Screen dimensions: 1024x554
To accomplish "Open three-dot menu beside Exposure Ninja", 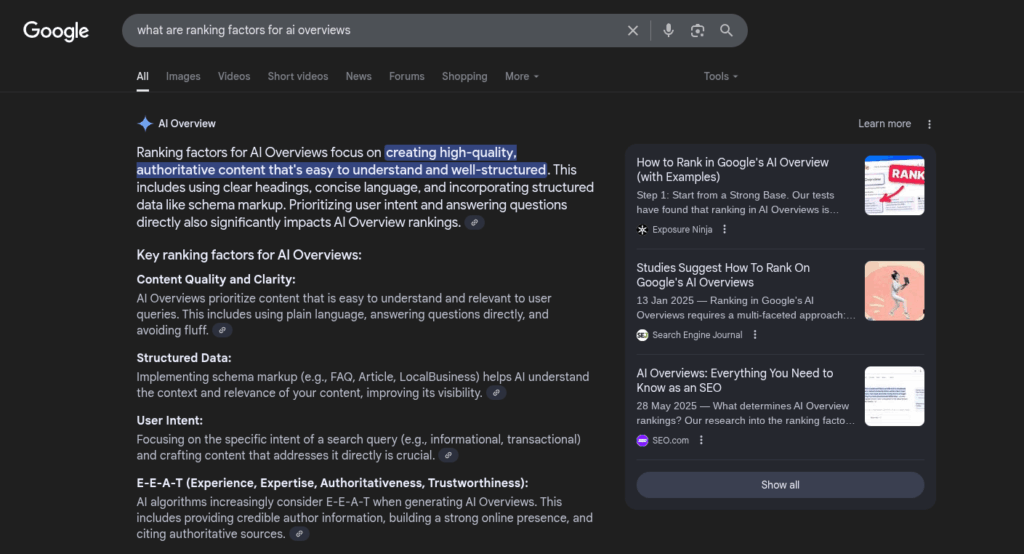I will tap(724, 229).
